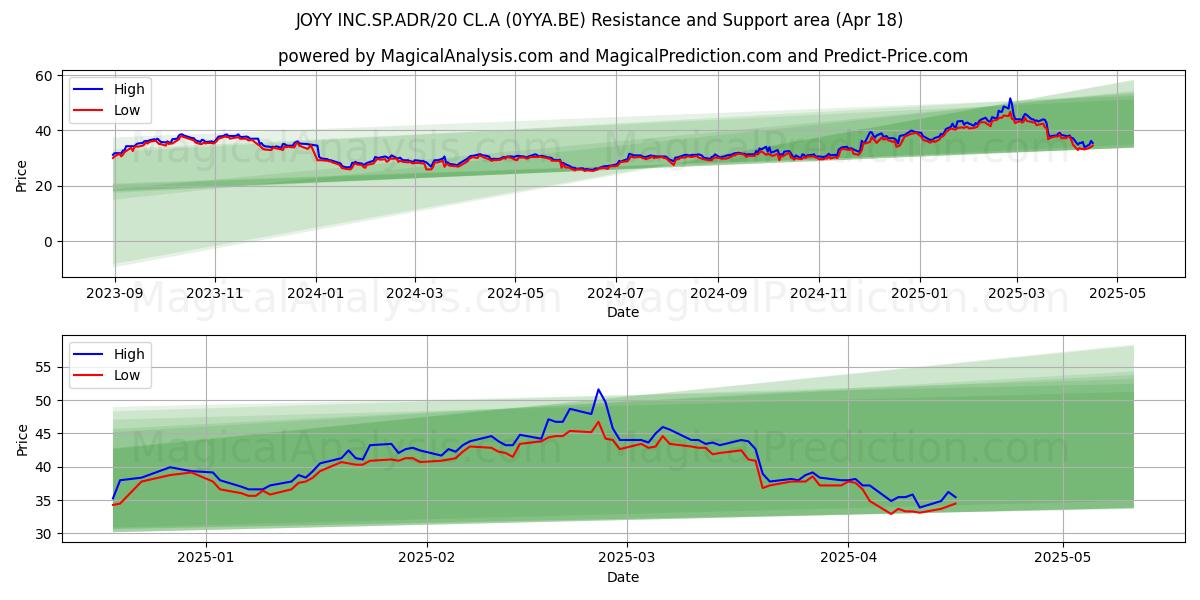Click the 'Price' axis label of bottom chart
Image resolution: width=1200 pixels, height=600 pixels.
click(x=22, y=439)
